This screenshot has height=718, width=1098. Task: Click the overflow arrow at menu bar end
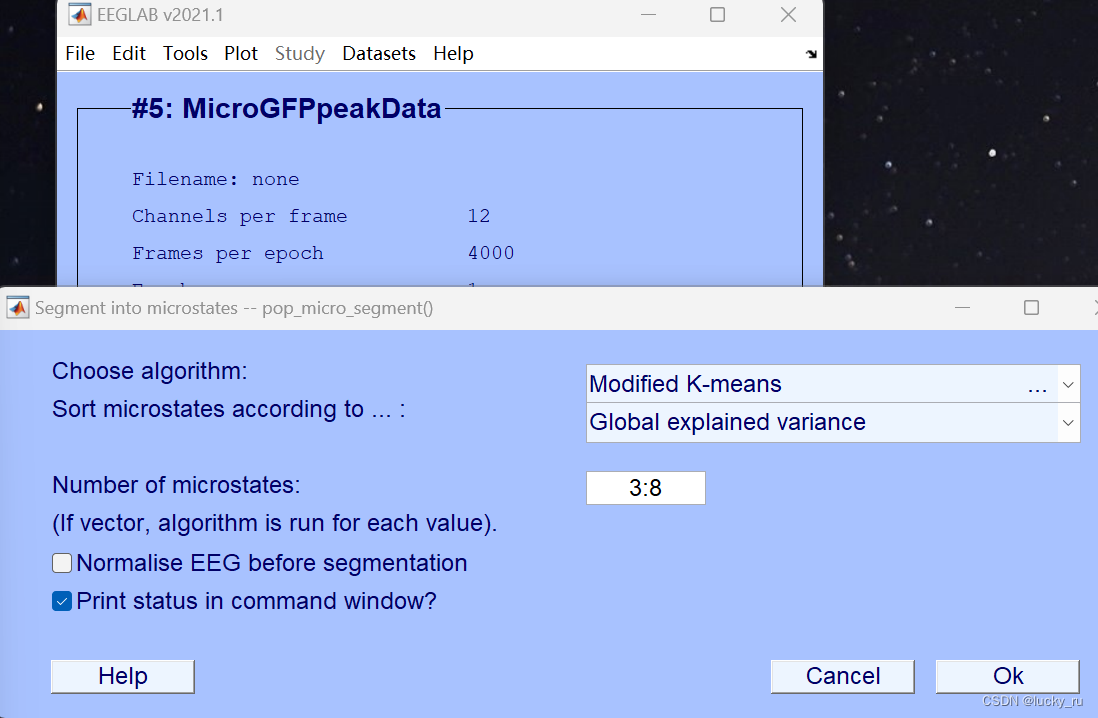811,53
